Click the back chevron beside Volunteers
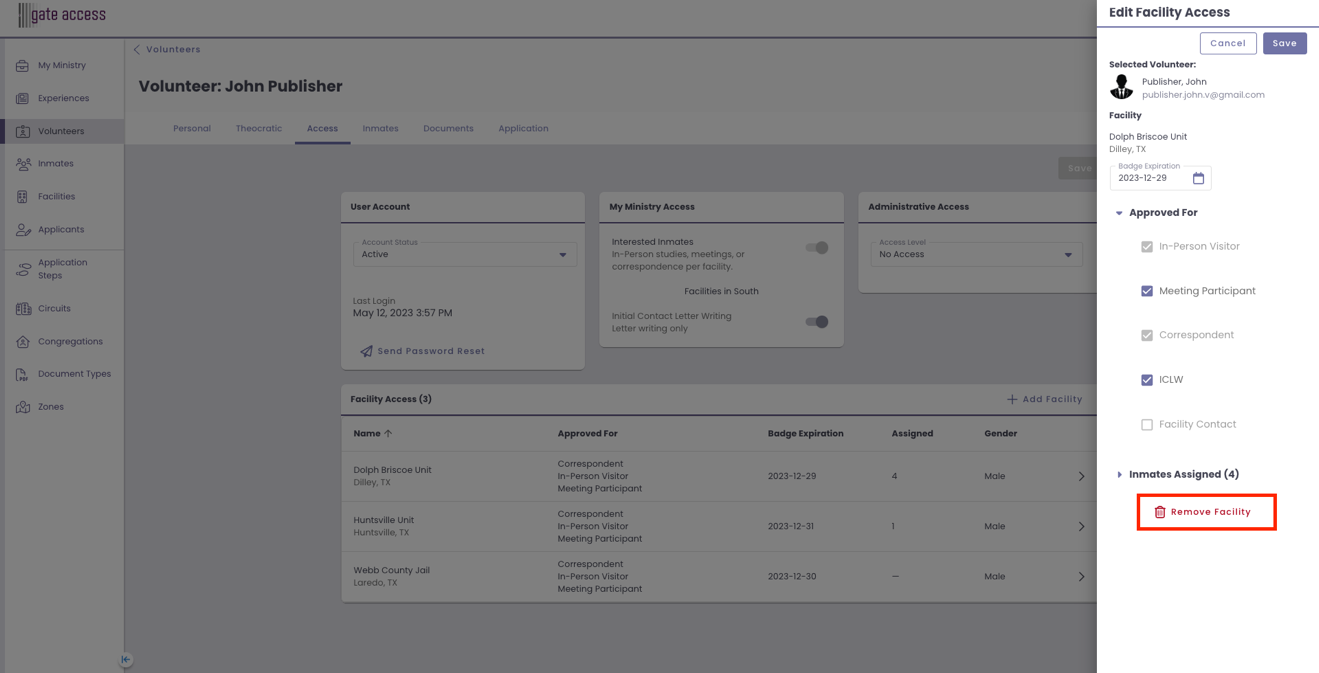Viewport: 1319px width, 673px height. (137, 49)
